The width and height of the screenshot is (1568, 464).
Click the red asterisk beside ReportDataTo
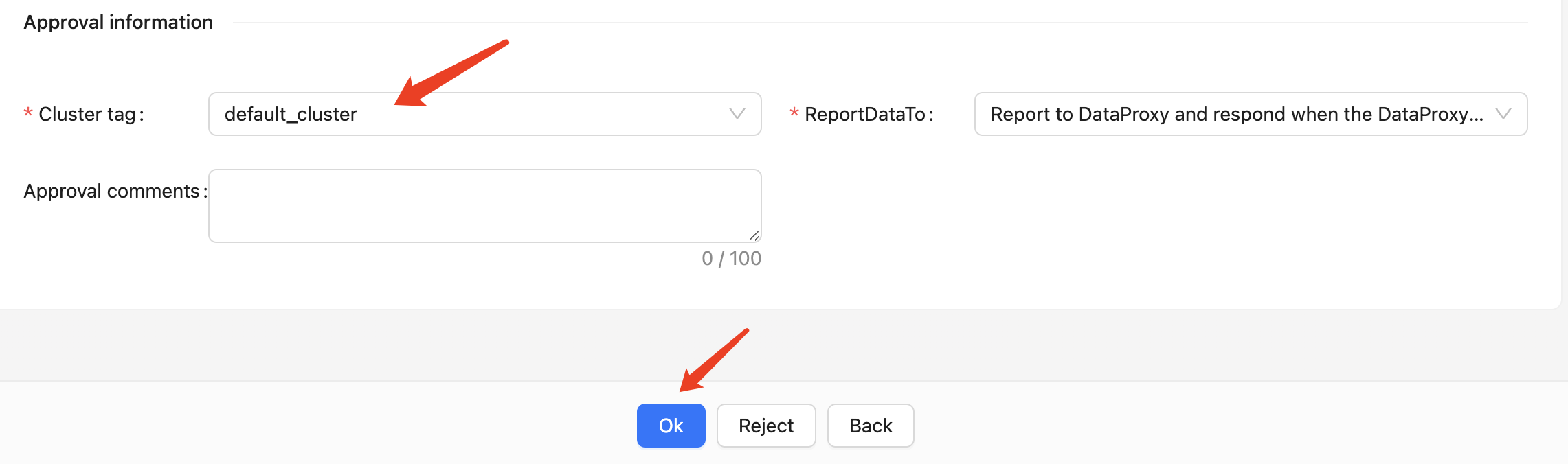pos(794,113)
